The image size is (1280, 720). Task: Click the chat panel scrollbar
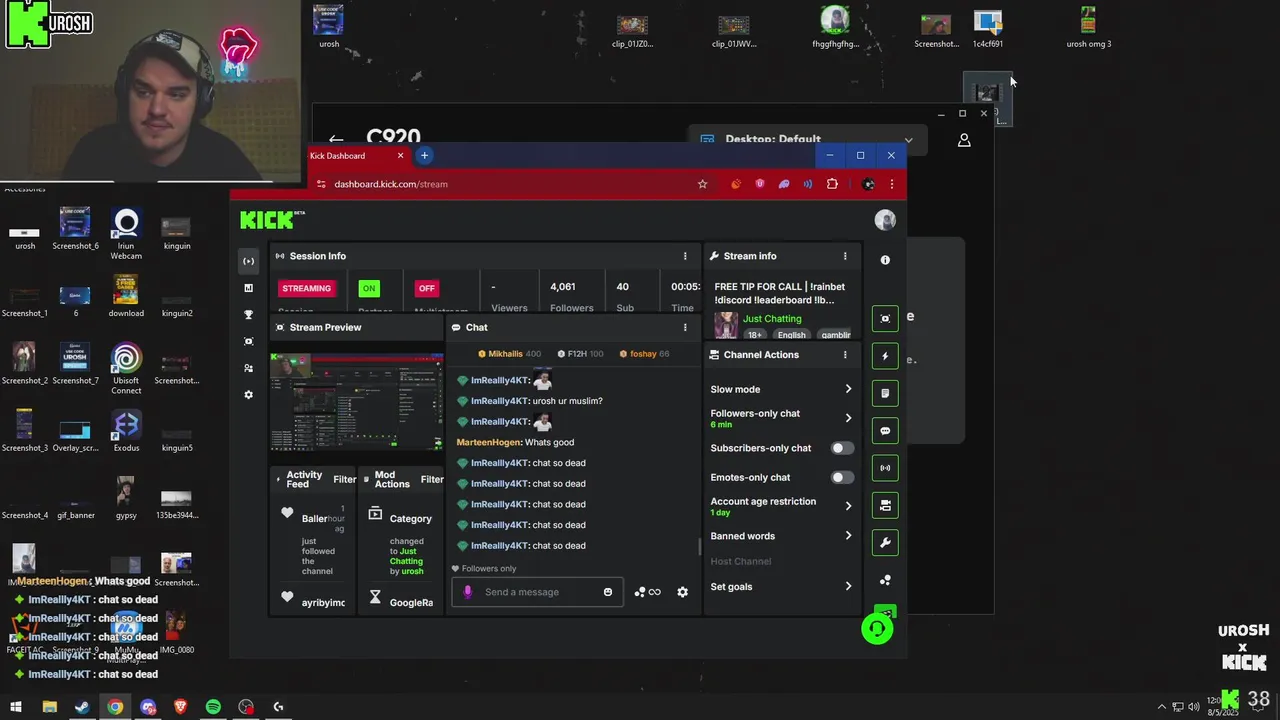coord(699,546)
